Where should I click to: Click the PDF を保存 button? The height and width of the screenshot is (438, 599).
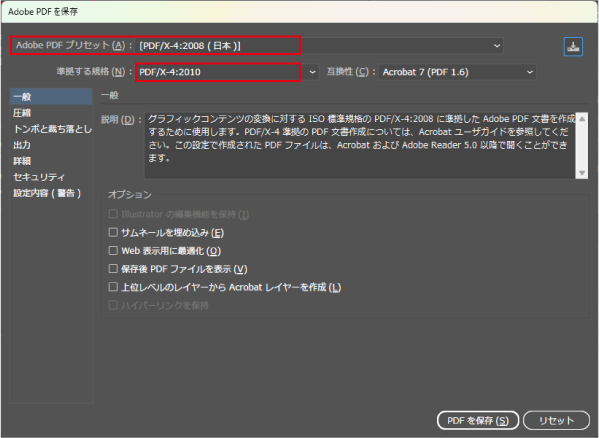point(478,420)
